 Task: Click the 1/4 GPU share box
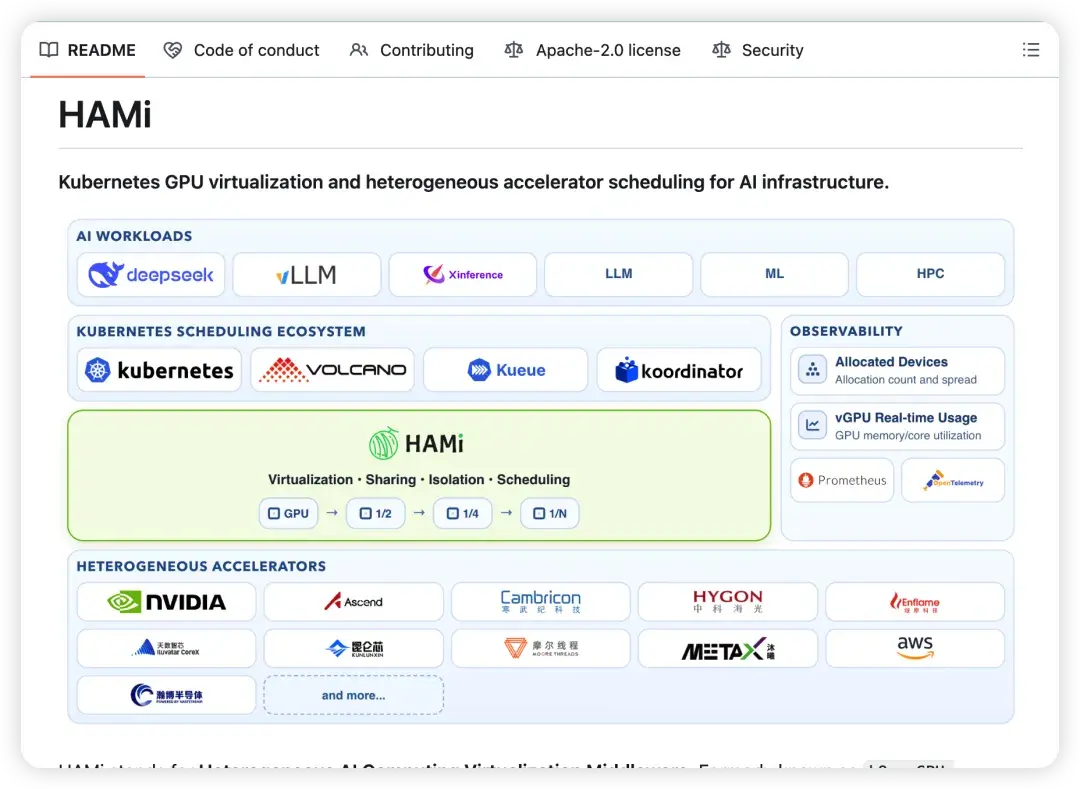coord(463,514)
